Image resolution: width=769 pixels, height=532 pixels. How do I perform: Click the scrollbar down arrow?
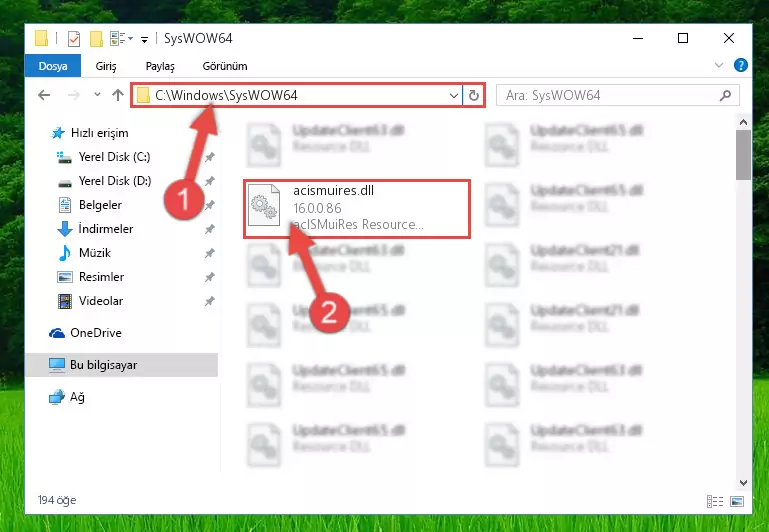tap(743, 482)
